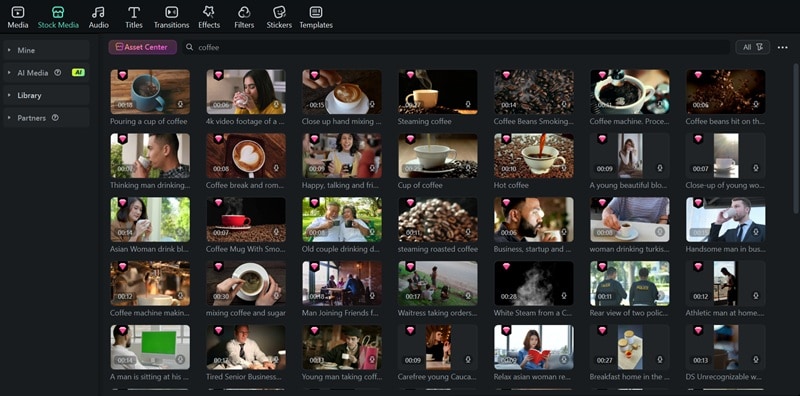
Task: Download the DS Unrecognizable w clip
Action: point(756,359)
